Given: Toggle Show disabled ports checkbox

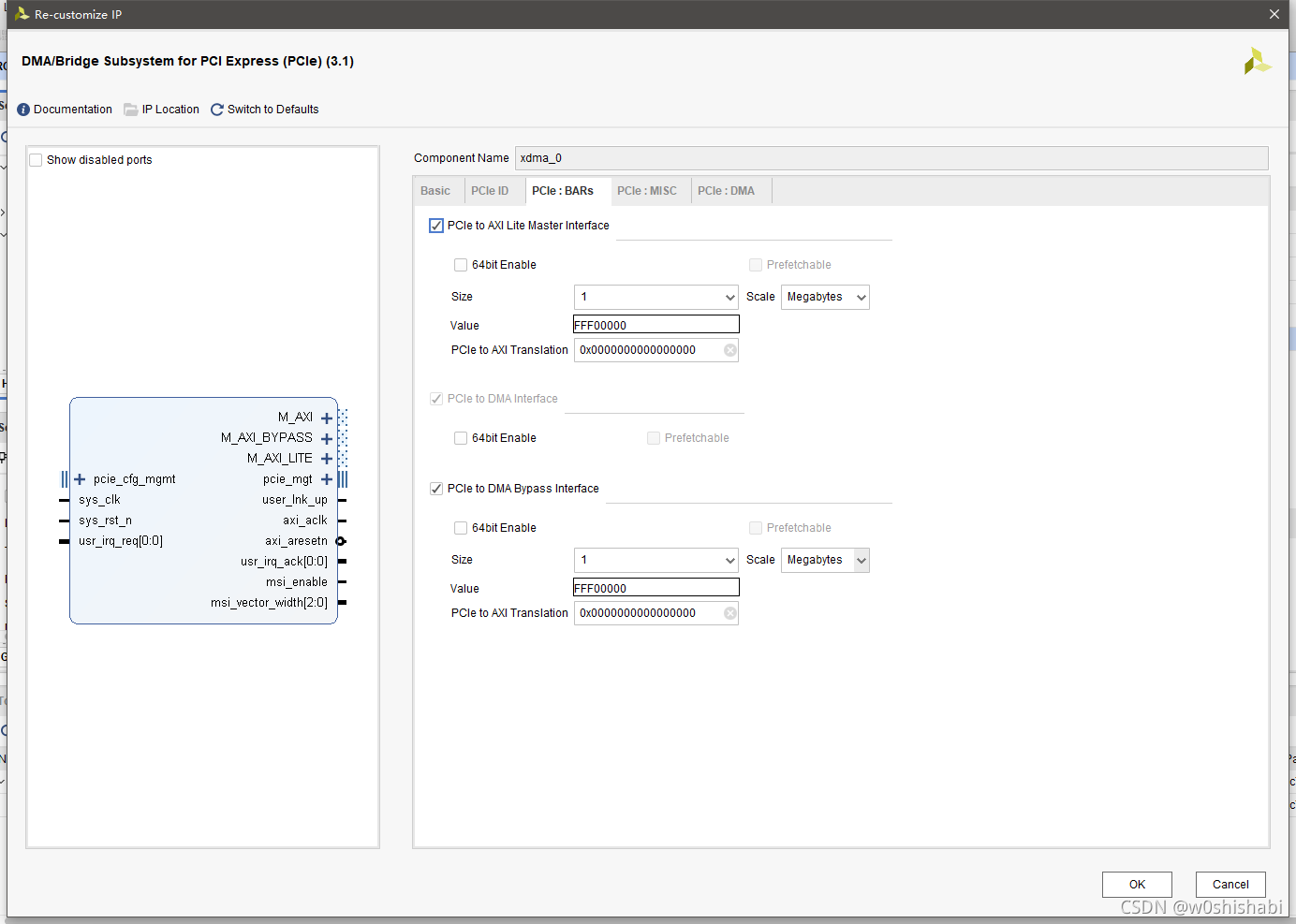Looking at the screenshot, I should [x=37, y=160].
